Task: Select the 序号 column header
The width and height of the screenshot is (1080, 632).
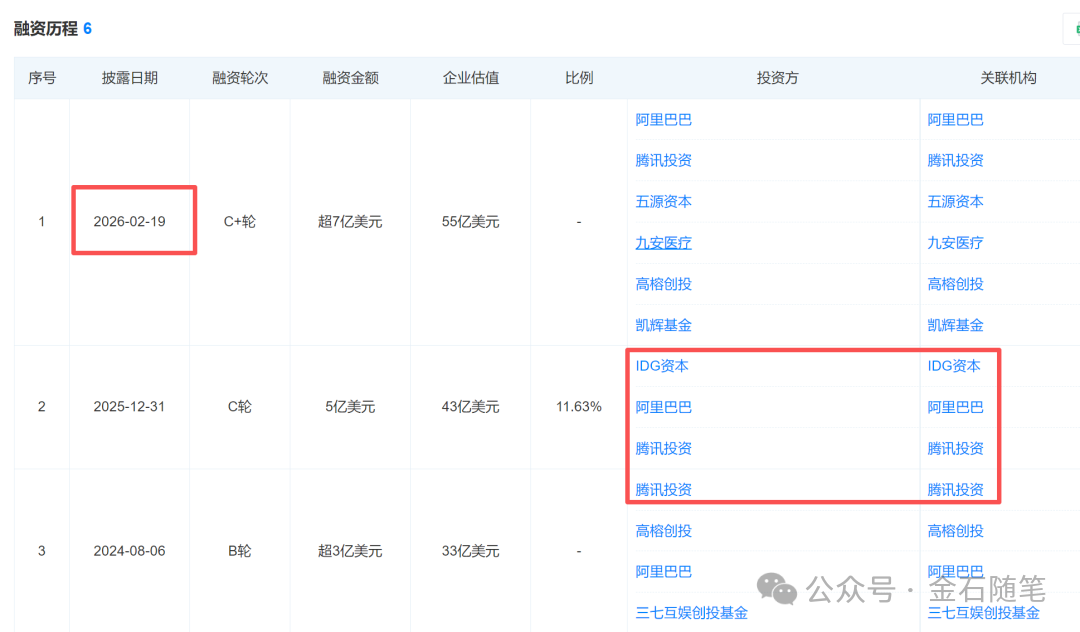Action: 41,78
